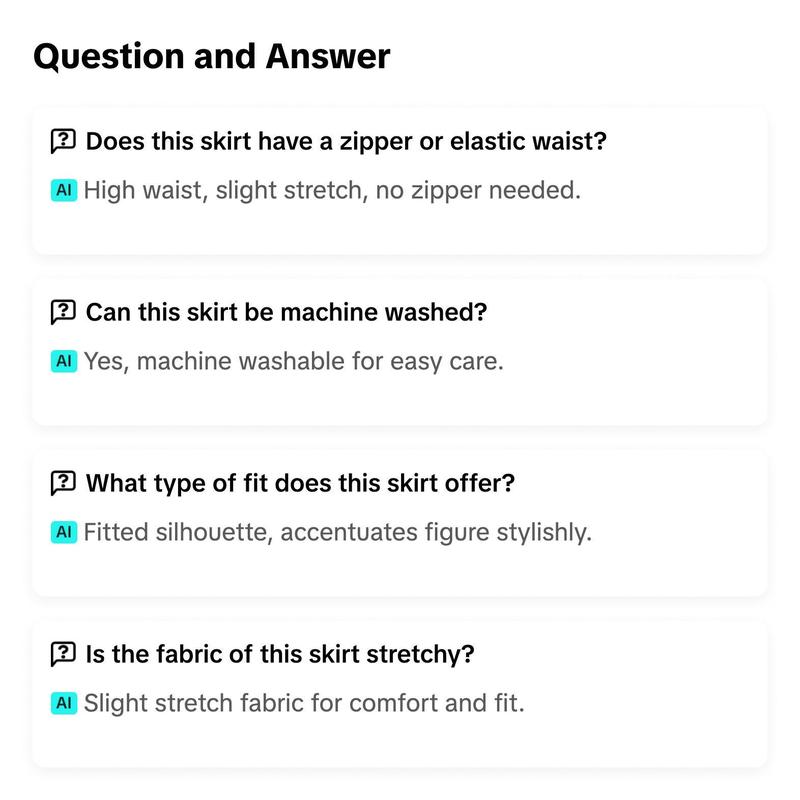Click the AI badge before 'Fitted silhouette'
The height and width of the screenshot is (800, 800).
pos(64,532)
